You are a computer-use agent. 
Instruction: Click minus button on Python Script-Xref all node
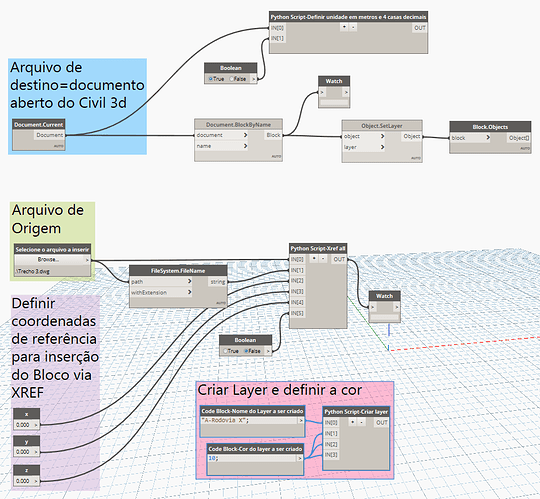point(323,259)
